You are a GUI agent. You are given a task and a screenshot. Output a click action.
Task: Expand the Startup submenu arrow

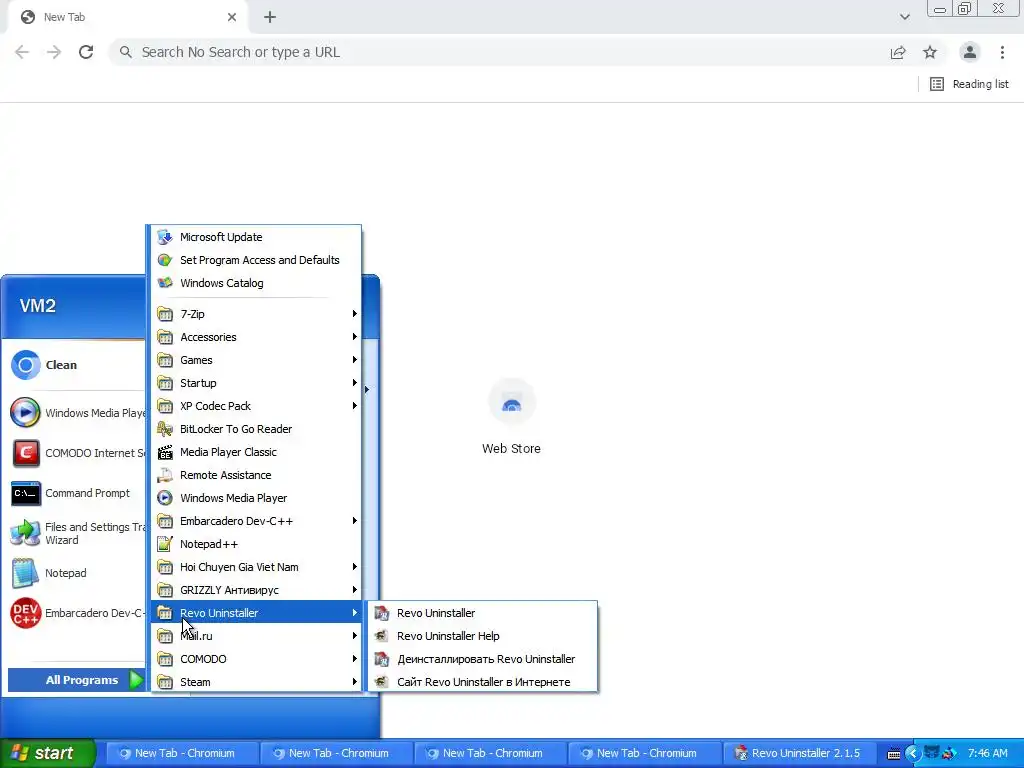coord(355,383)
